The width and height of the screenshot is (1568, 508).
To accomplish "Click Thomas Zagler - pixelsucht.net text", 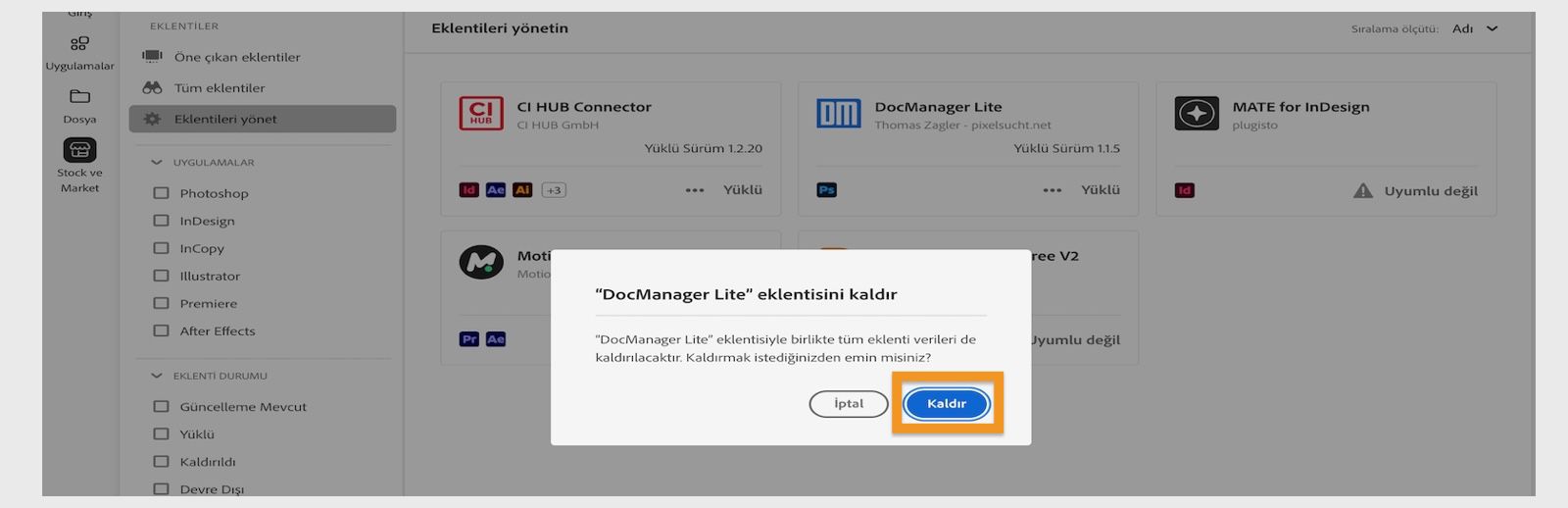I will point(962,126).
